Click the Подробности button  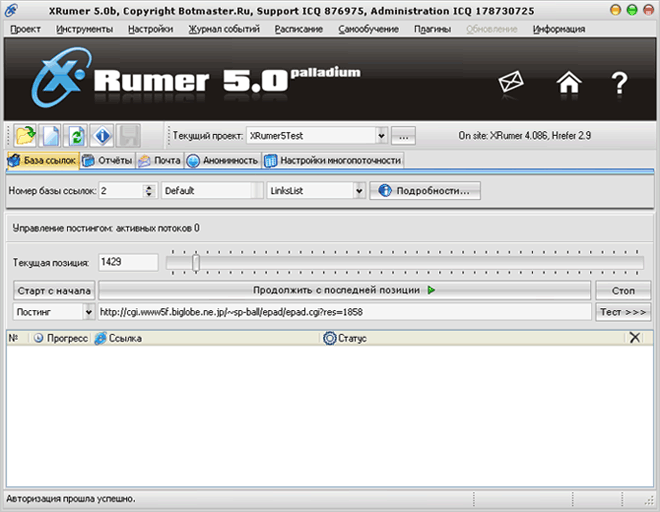(425, 191)
